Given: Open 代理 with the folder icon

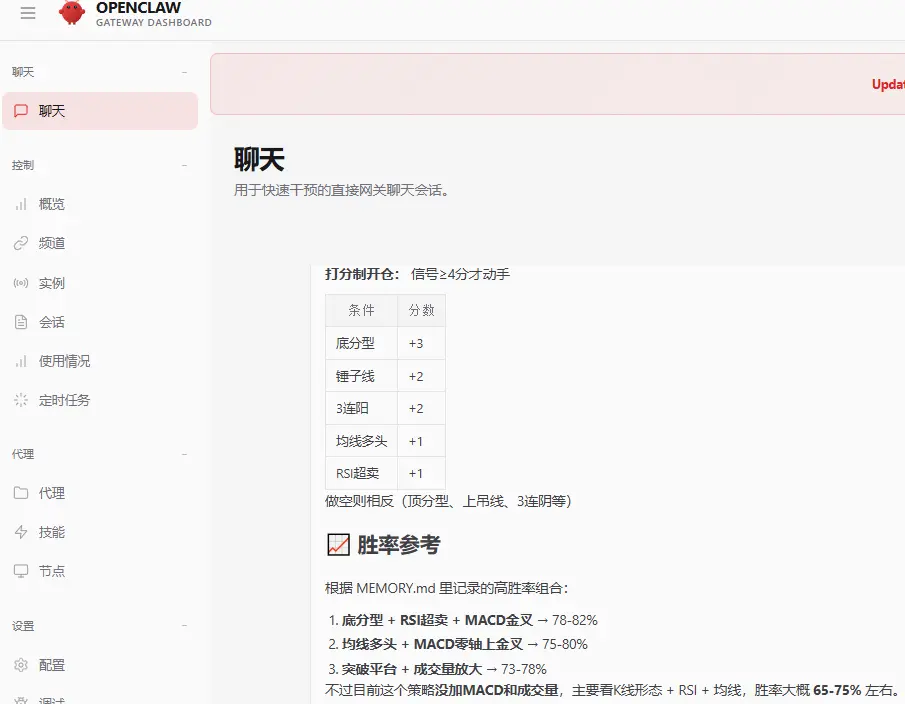Looking at the screenshot, I should (19, 492).
